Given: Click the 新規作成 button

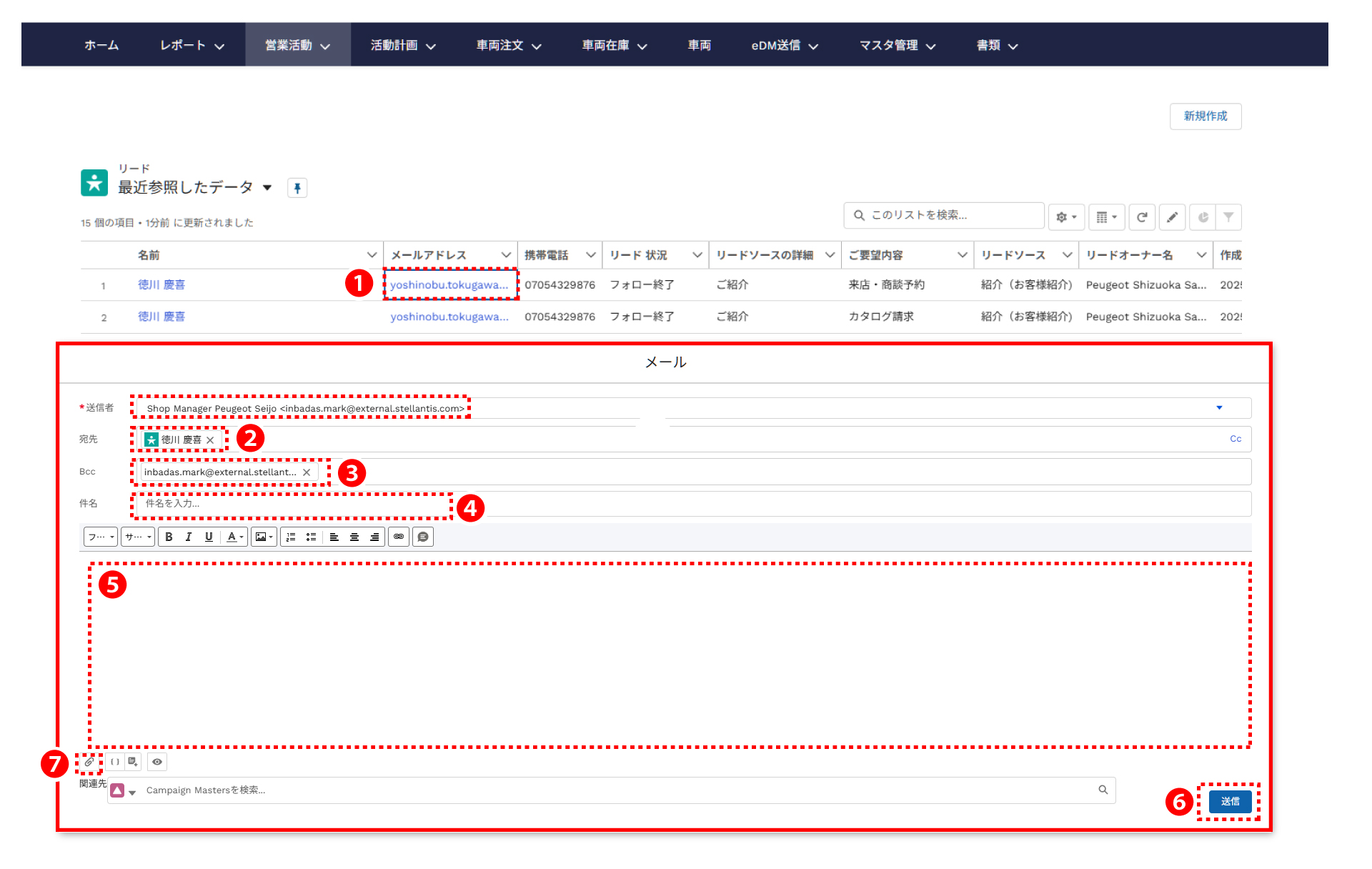Looking at the screenshot, I should 1205,116.
